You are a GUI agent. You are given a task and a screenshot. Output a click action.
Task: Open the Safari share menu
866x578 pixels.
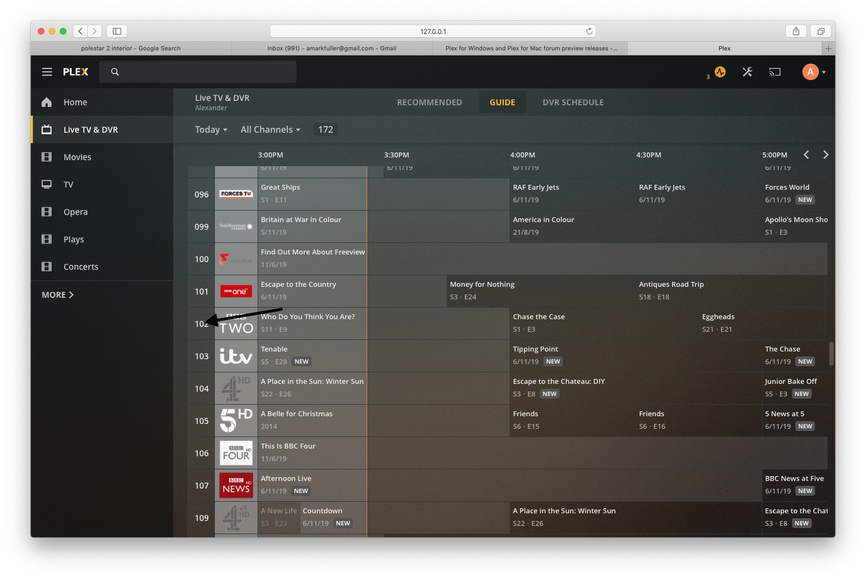coord(796,31)
